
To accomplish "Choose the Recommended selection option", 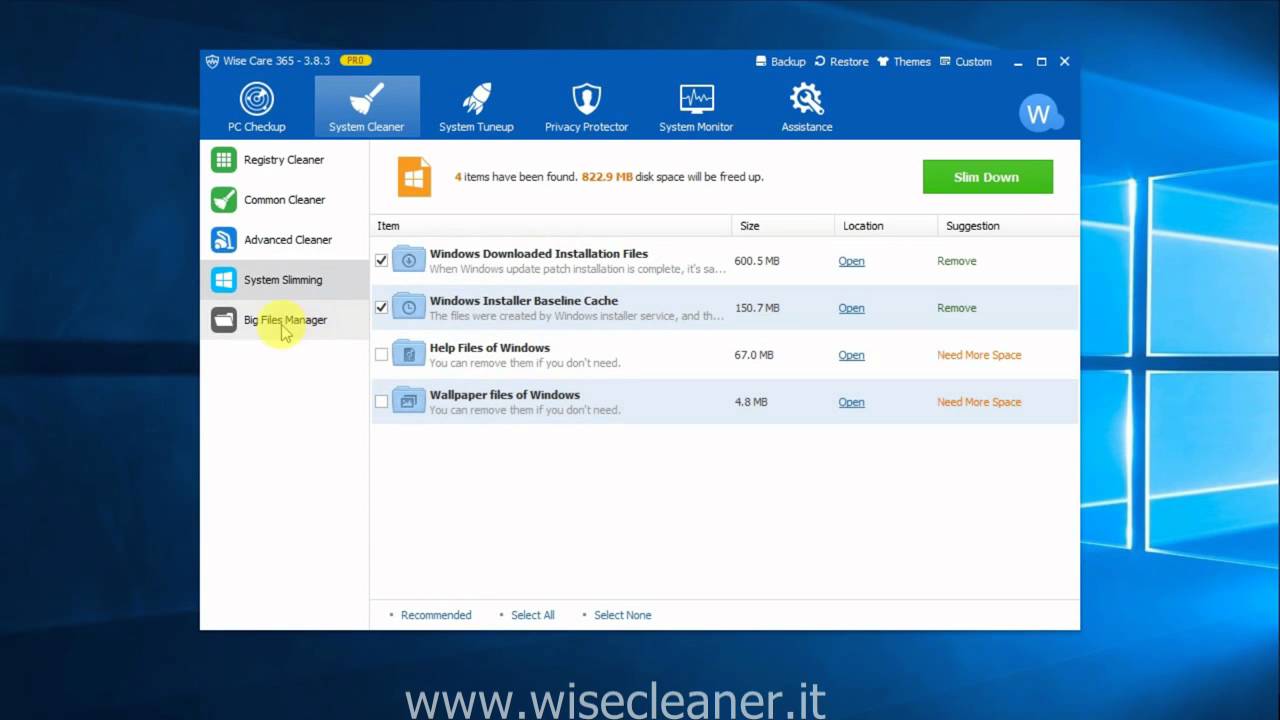I will (437, 614).
